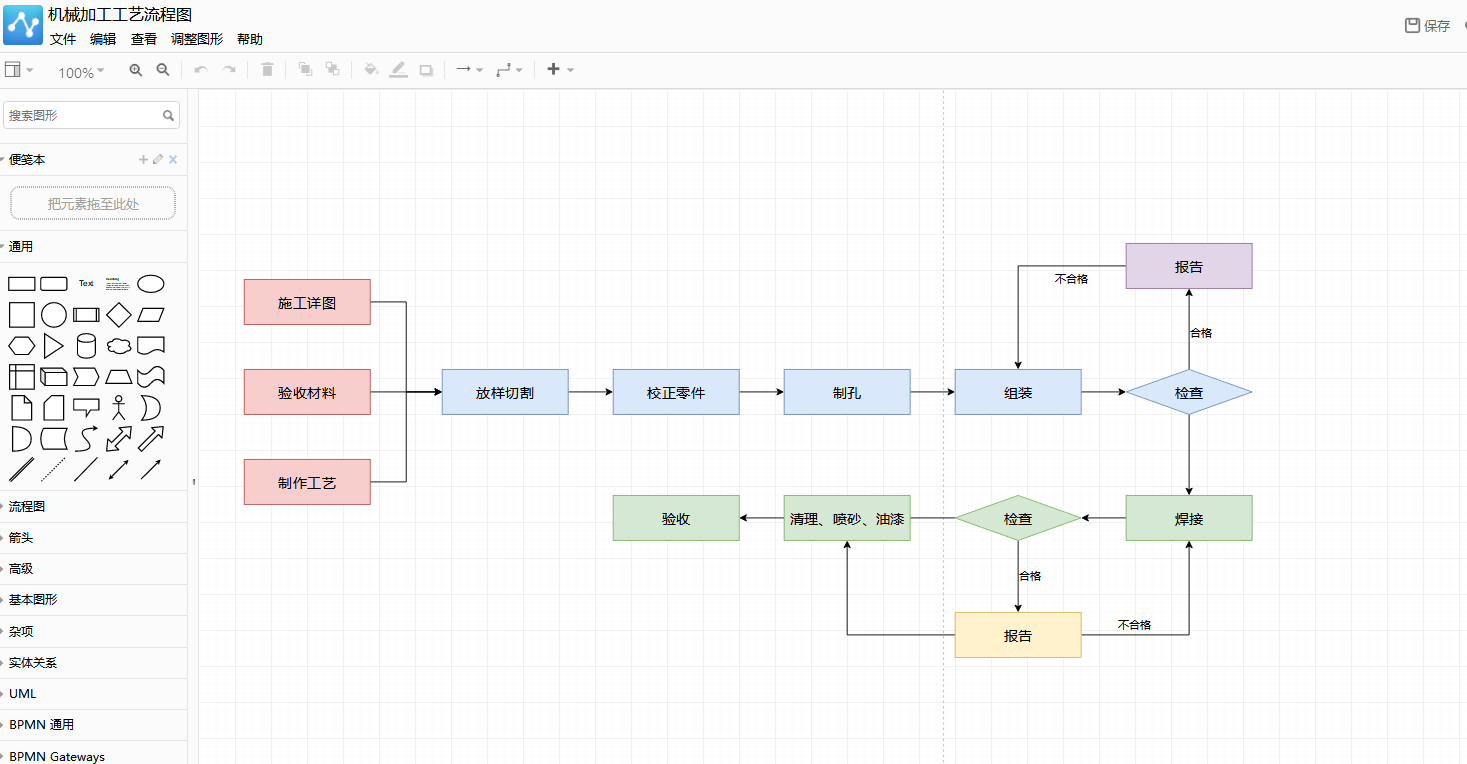Open the 调整图形 menu
The width and height of the screenshot is (1467, 764).
(x=197, y=39)
